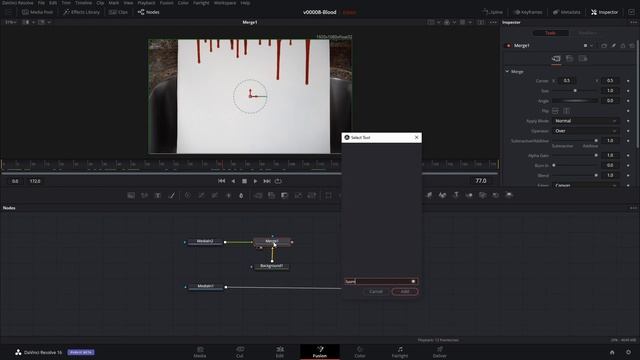640x360 pixels.
Task: Open project settings gear at bottom right
Action: pos(629,352)
